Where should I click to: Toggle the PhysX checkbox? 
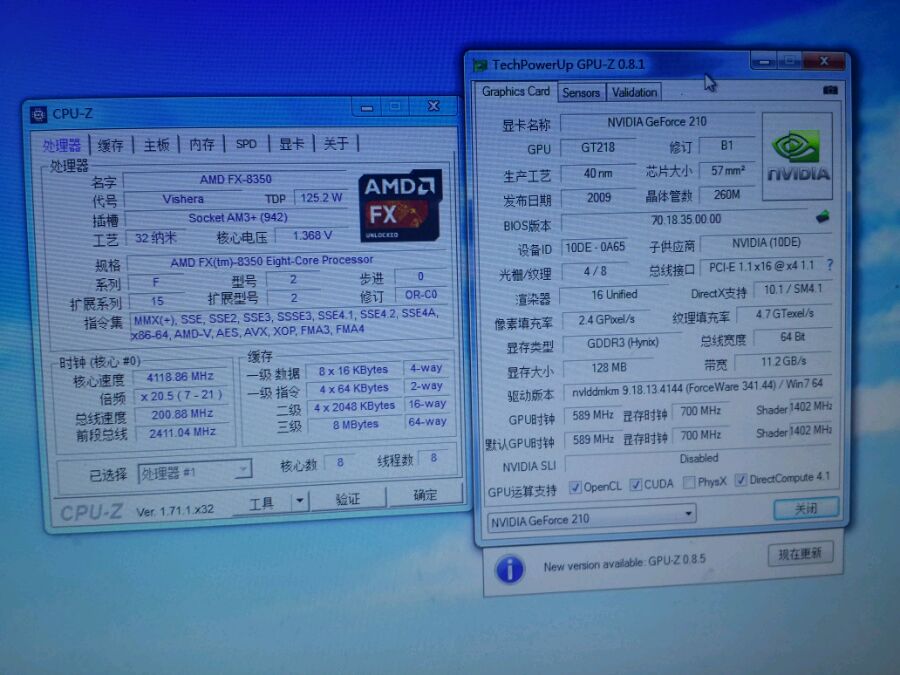(689, 482)
